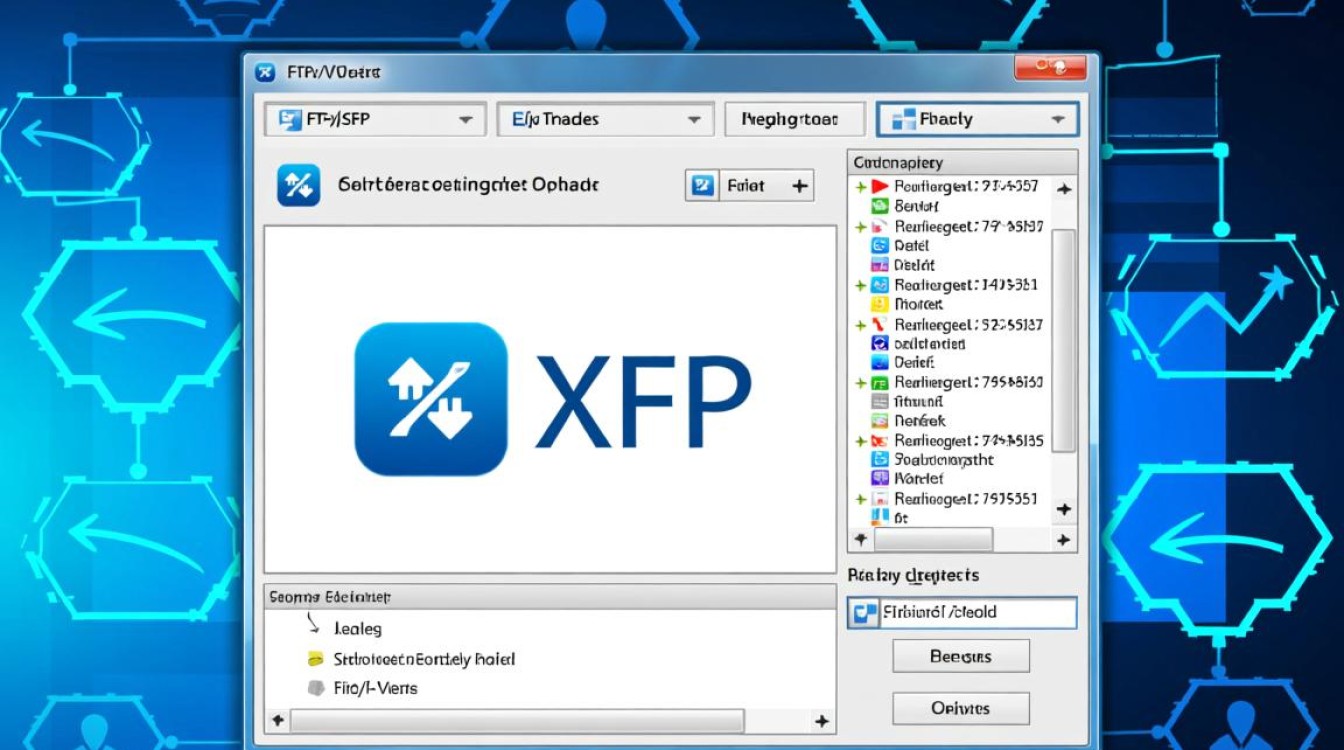Click the arrow icon beside Lealeg
The height and width of the screenshot is (750, 1344).
[x=313, y=627]
